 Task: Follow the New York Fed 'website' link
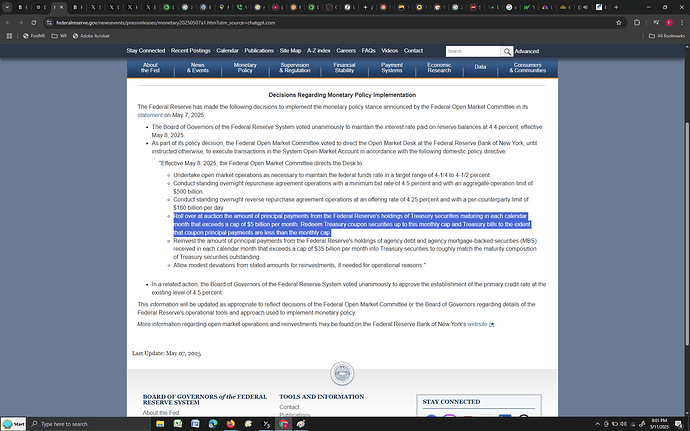pos(477,324)
